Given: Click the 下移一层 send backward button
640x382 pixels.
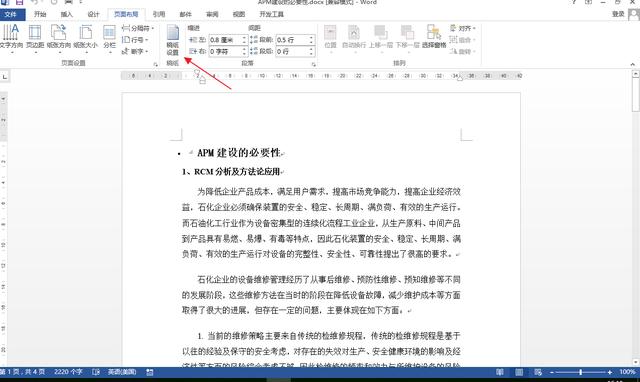Looking at the screenshot, I should point(407,38).
